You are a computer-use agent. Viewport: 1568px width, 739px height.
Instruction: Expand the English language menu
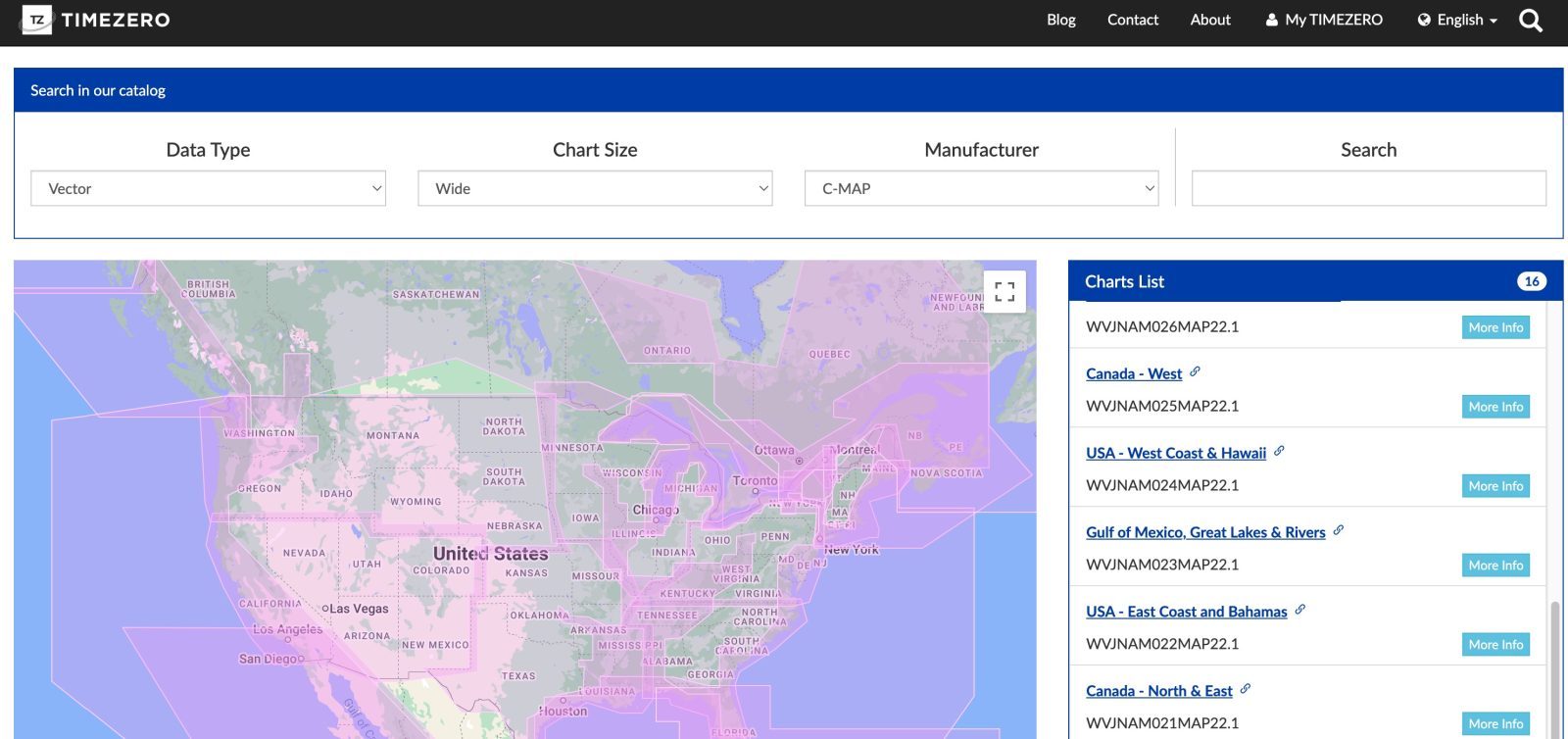coord(1457,20)
